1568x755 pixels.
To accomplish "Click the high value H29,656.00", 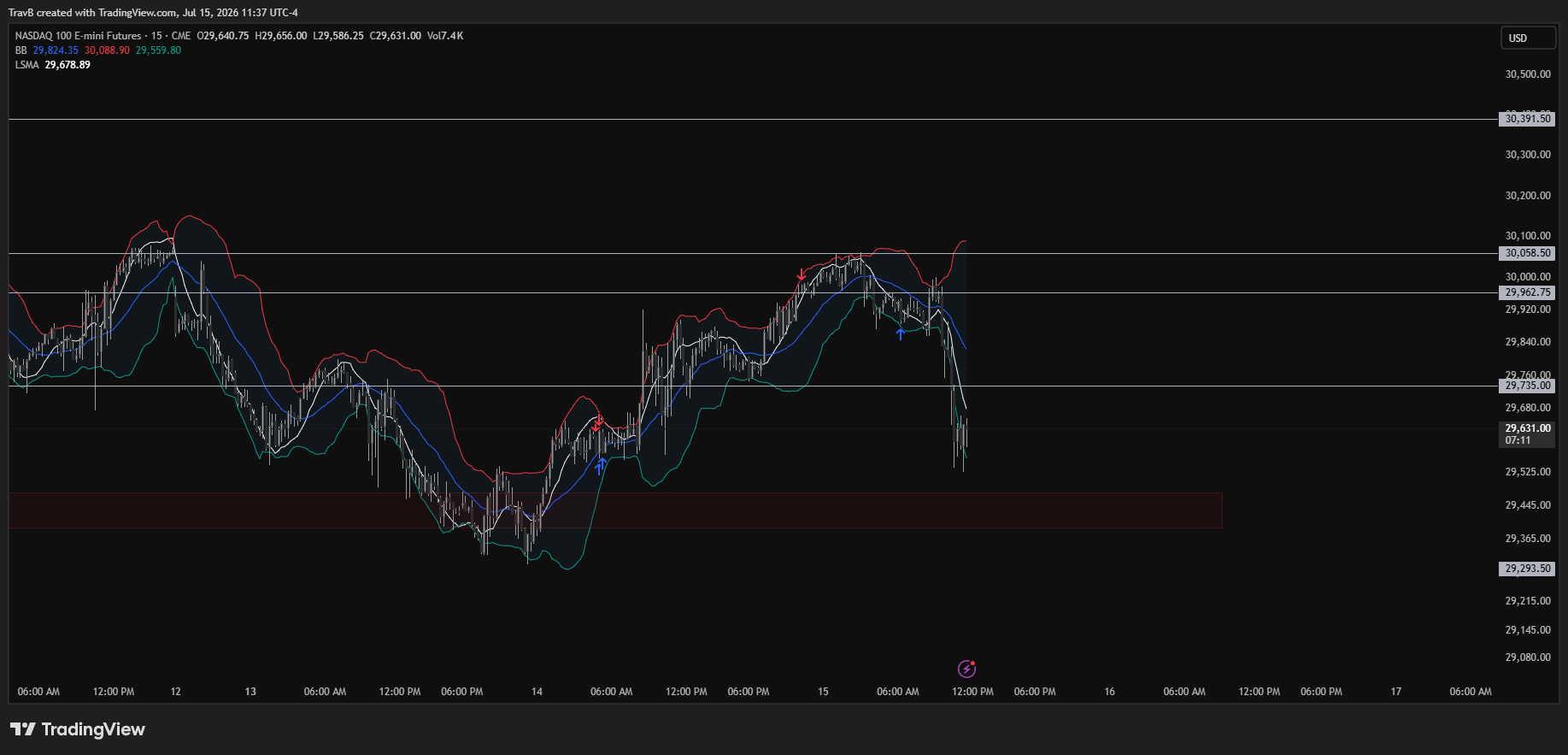I will [281, 36].
